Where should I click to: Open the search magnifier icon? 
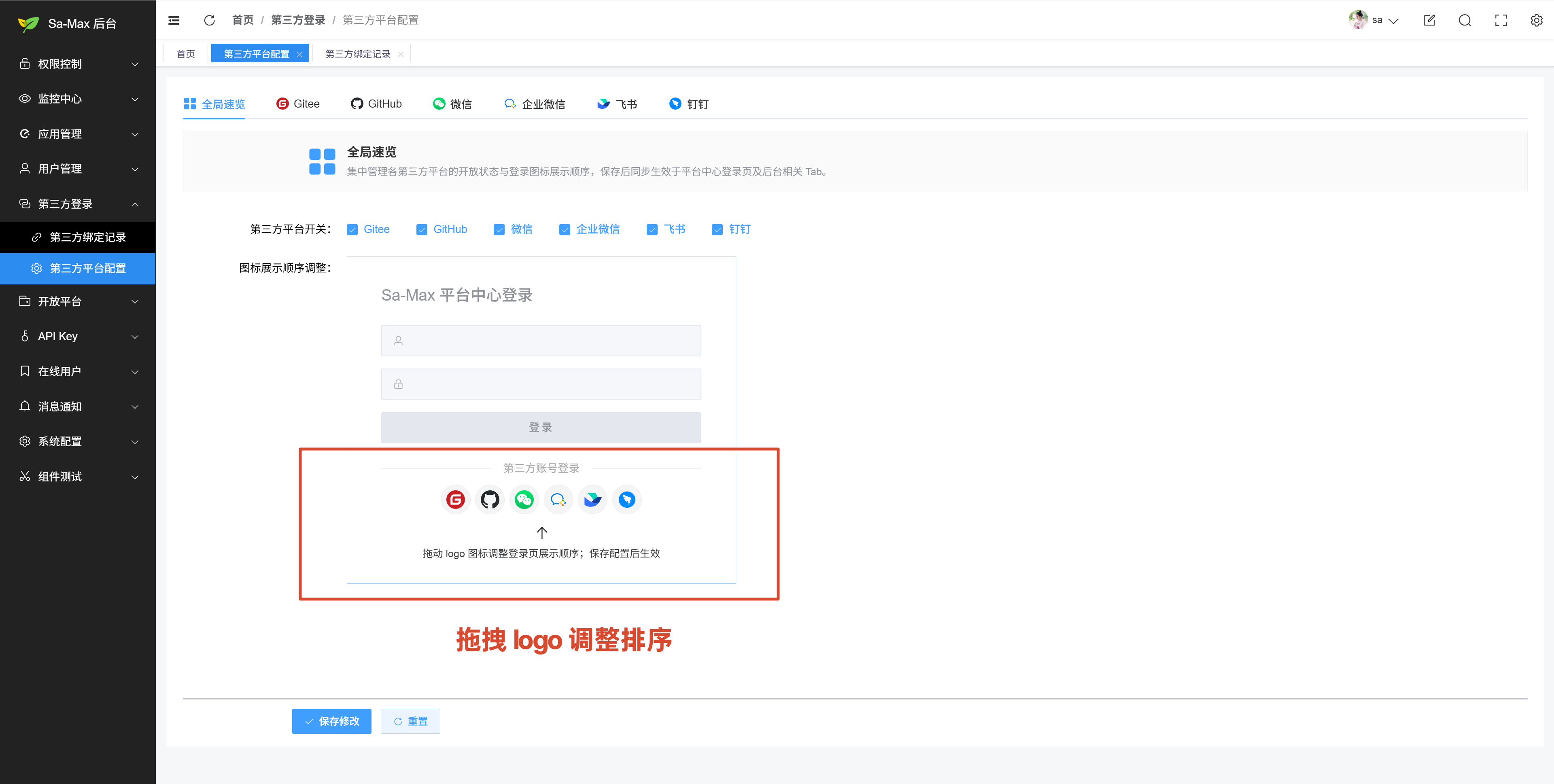[1465, 21]
